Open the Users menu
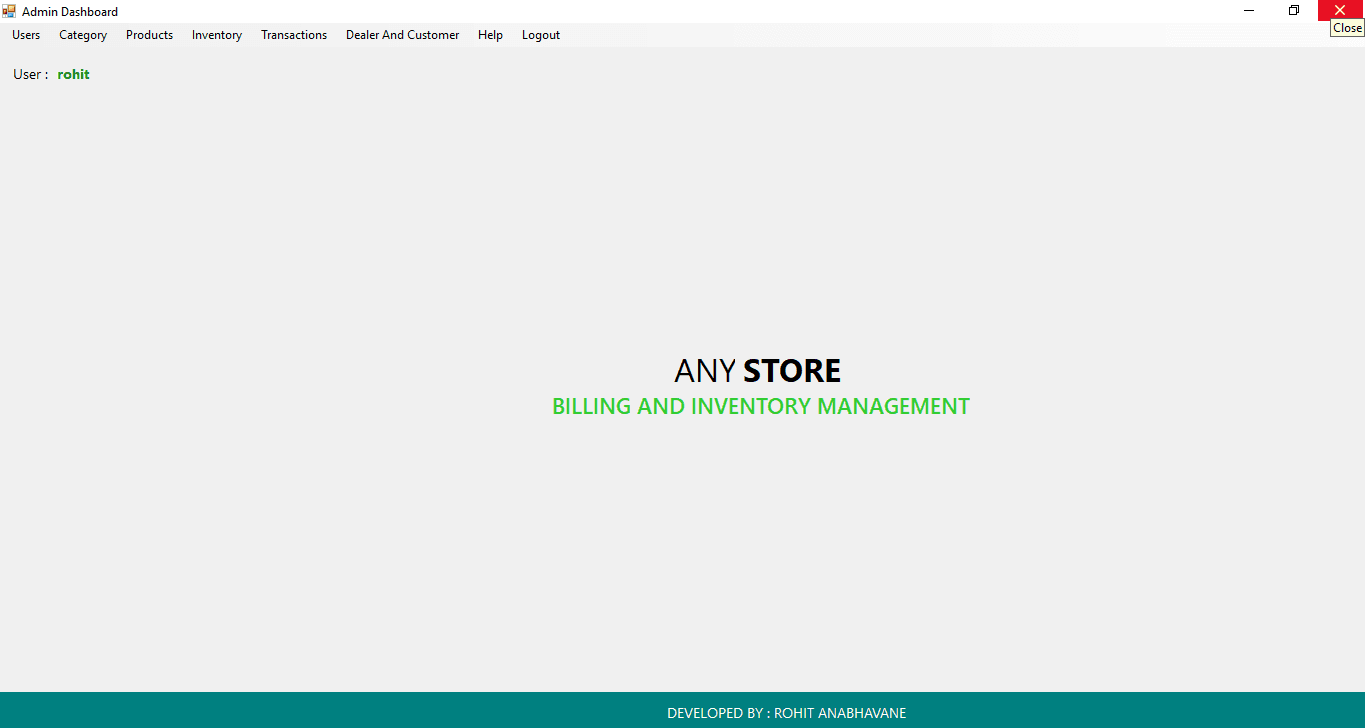Image resolution: width=1366 pixels, height=728 pixels. (x=25, y=35)
